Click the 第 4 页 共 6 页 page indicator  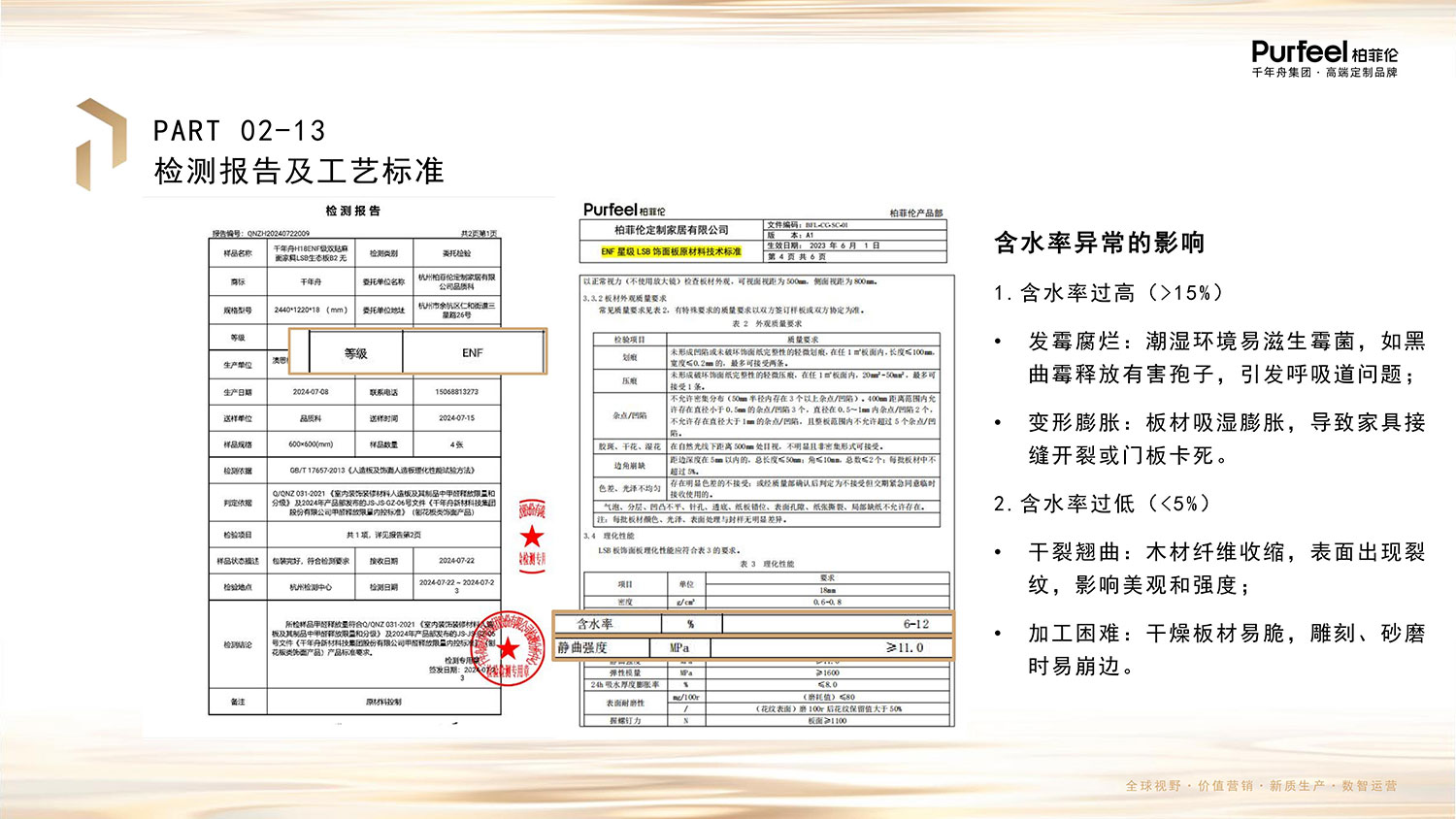pos(797,257)
